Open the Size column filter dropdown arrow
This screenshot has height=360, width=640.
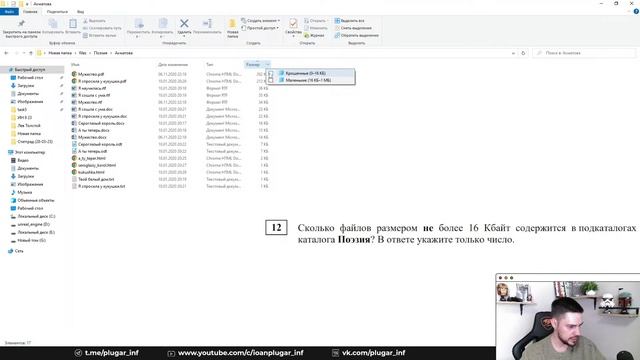[x=267, y=64]
